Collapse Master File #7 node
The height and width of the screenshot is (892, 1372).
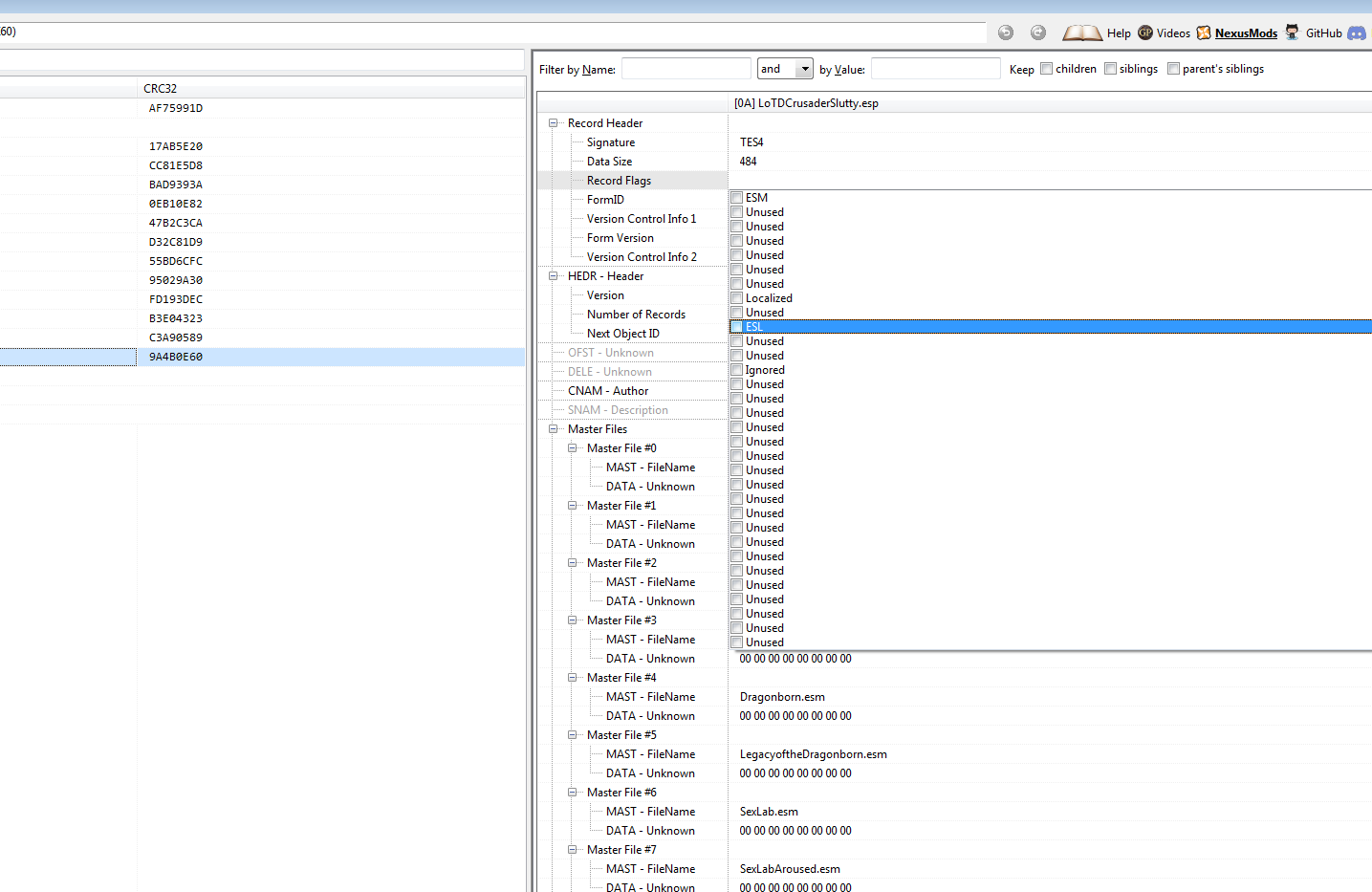point(572,850)
